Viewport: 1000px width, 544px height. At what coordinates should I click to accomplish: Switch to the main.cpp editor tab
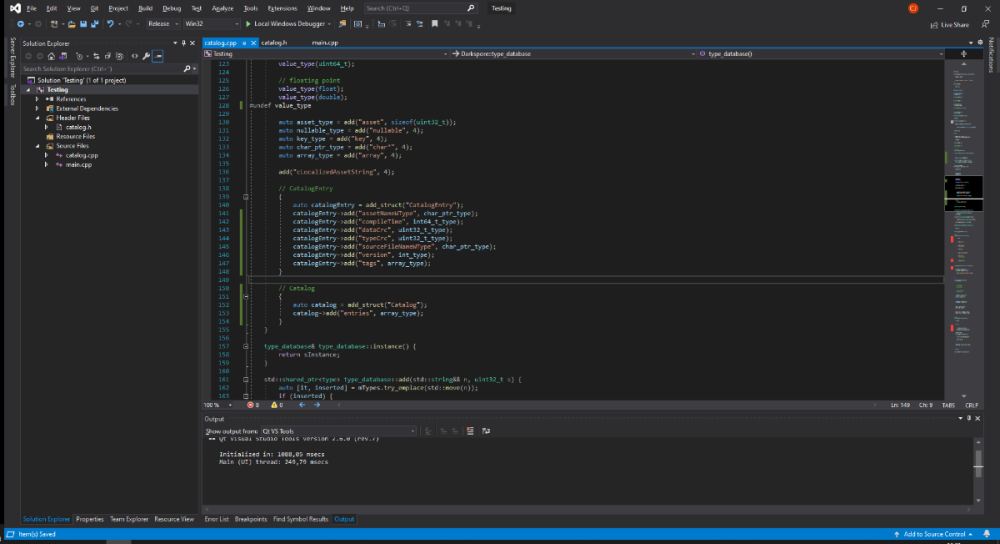pos(325,43)
